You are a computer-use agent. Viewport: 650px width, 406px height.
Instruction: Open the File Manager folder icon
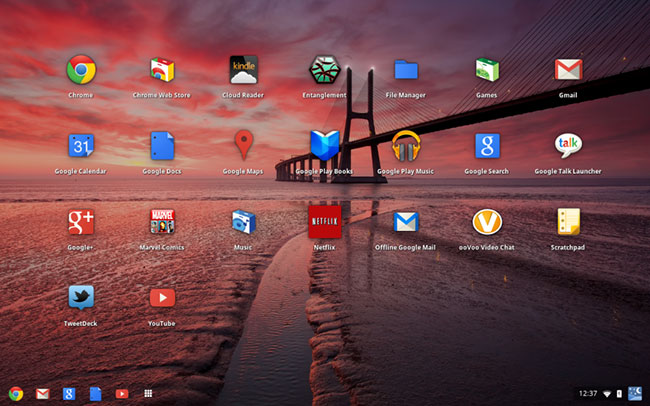[406, 69]
